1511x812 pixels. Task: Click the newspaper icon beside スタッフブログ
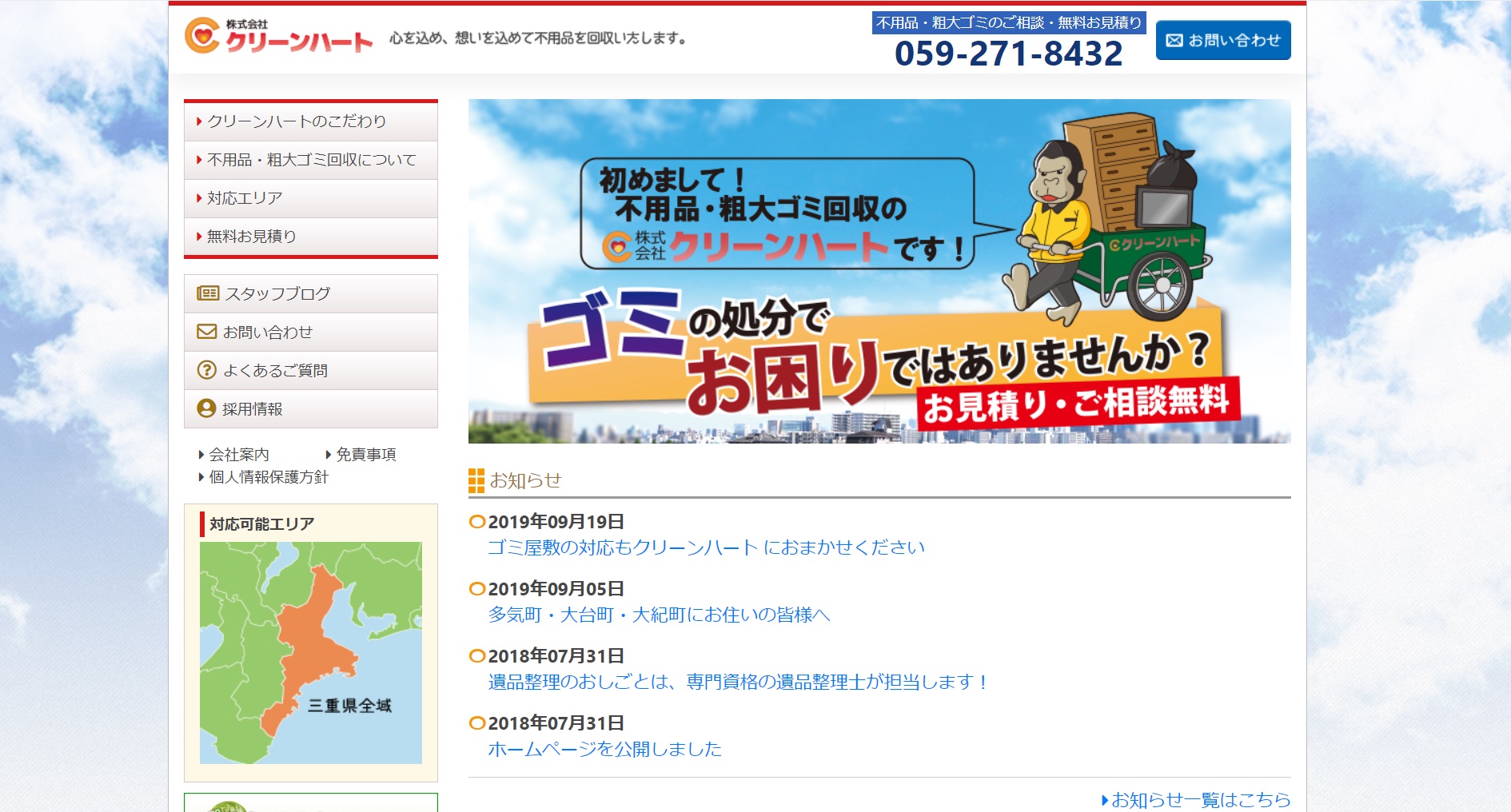tap(208, 293)
